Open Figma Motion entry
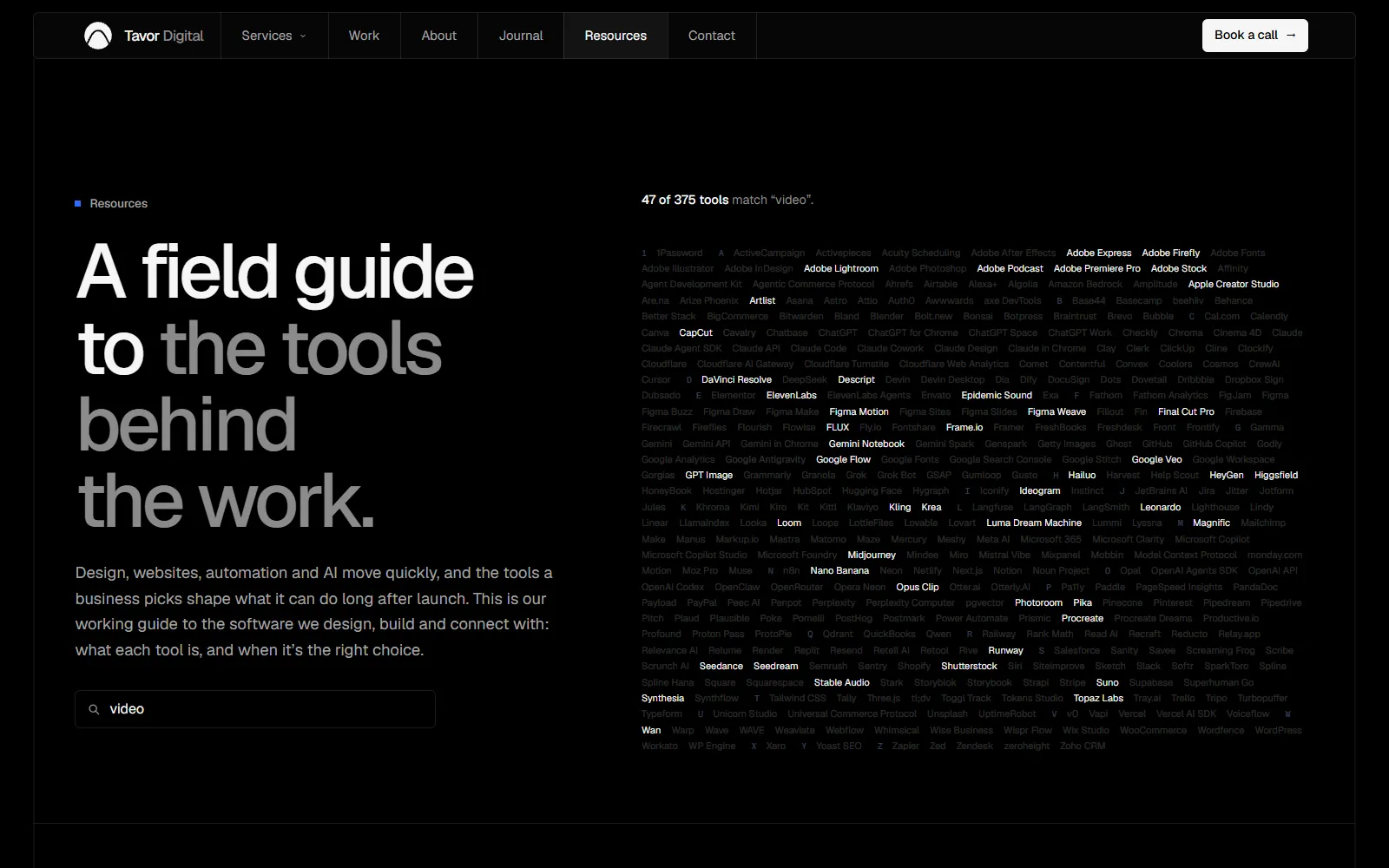The width and height of the screenshot is (1389, 868). (859, 411)
